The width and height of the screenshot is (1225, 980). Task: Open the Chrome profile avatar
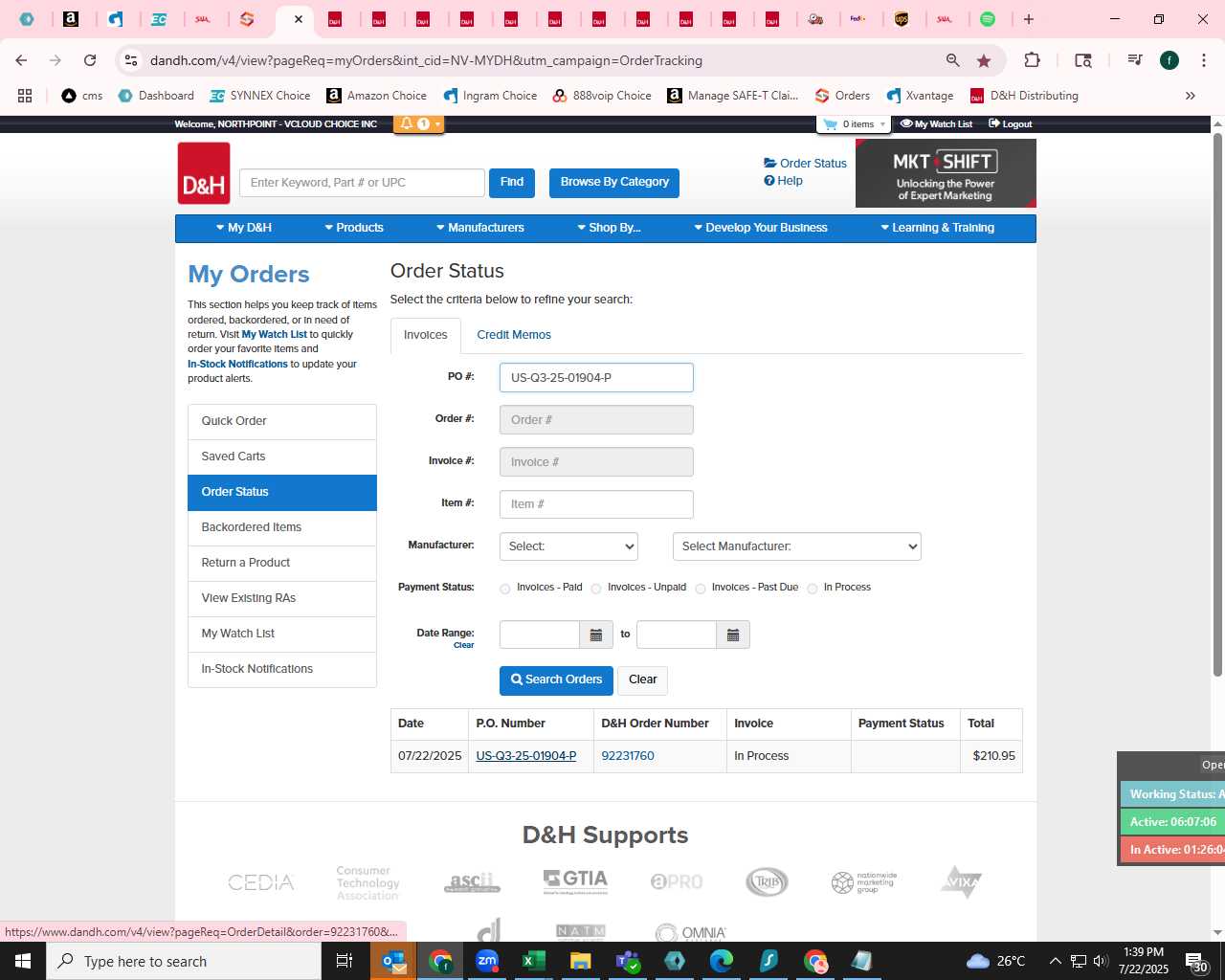(1169, 60)
